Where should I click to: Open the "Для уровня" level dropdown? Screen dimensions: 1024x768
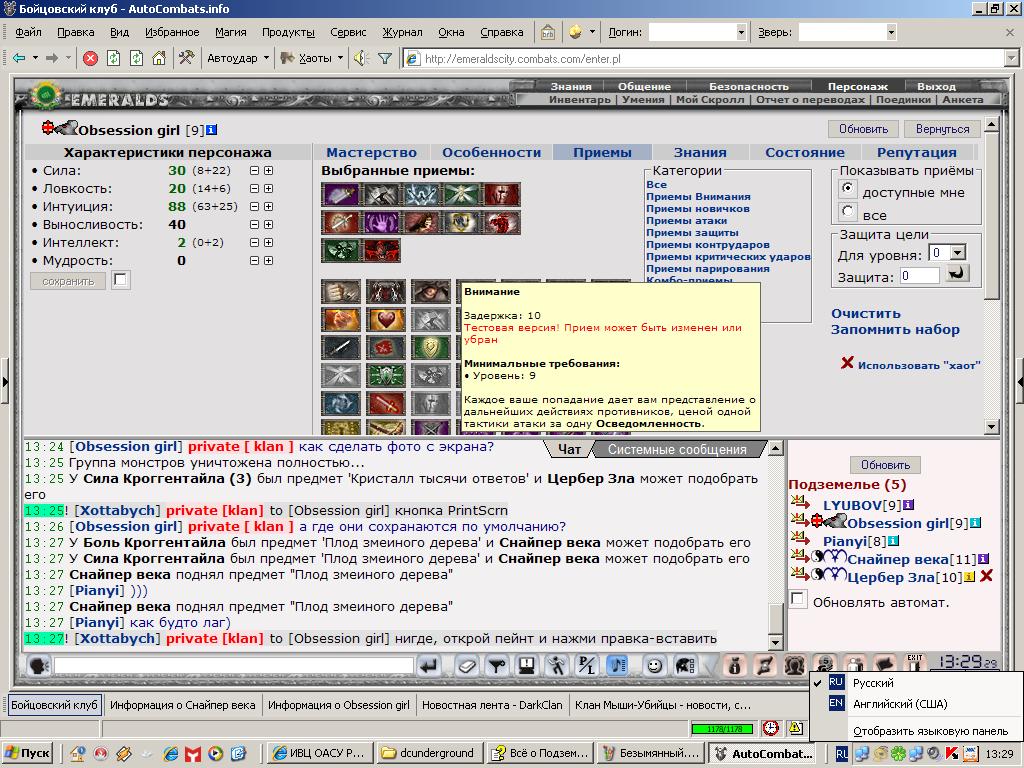pyautogui.click(x=958, y=253)
